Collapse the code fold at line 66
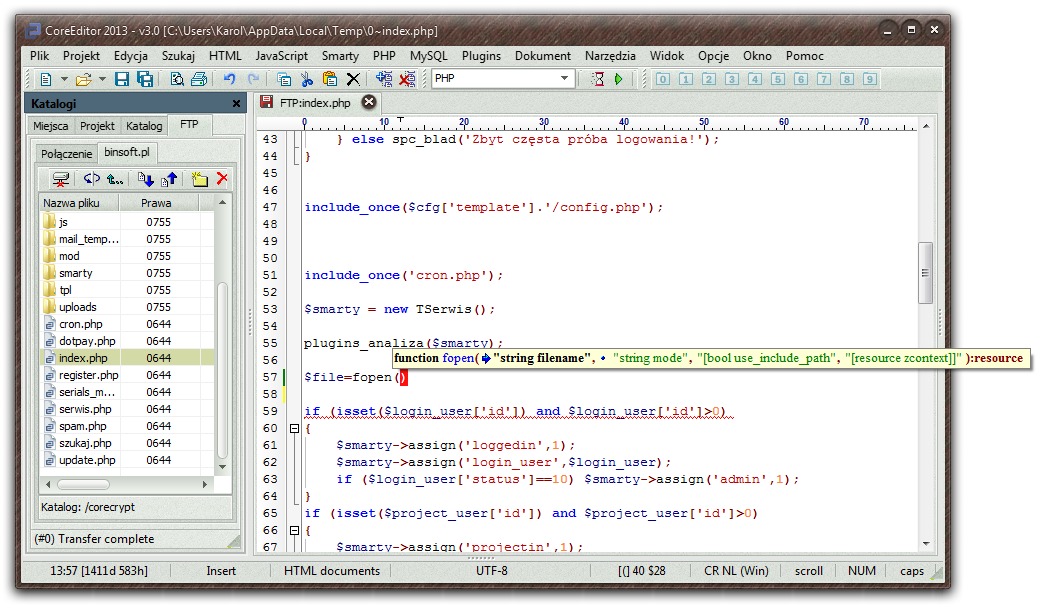Viewport: 1053px width, 615px height. click(x=294, y=530)
